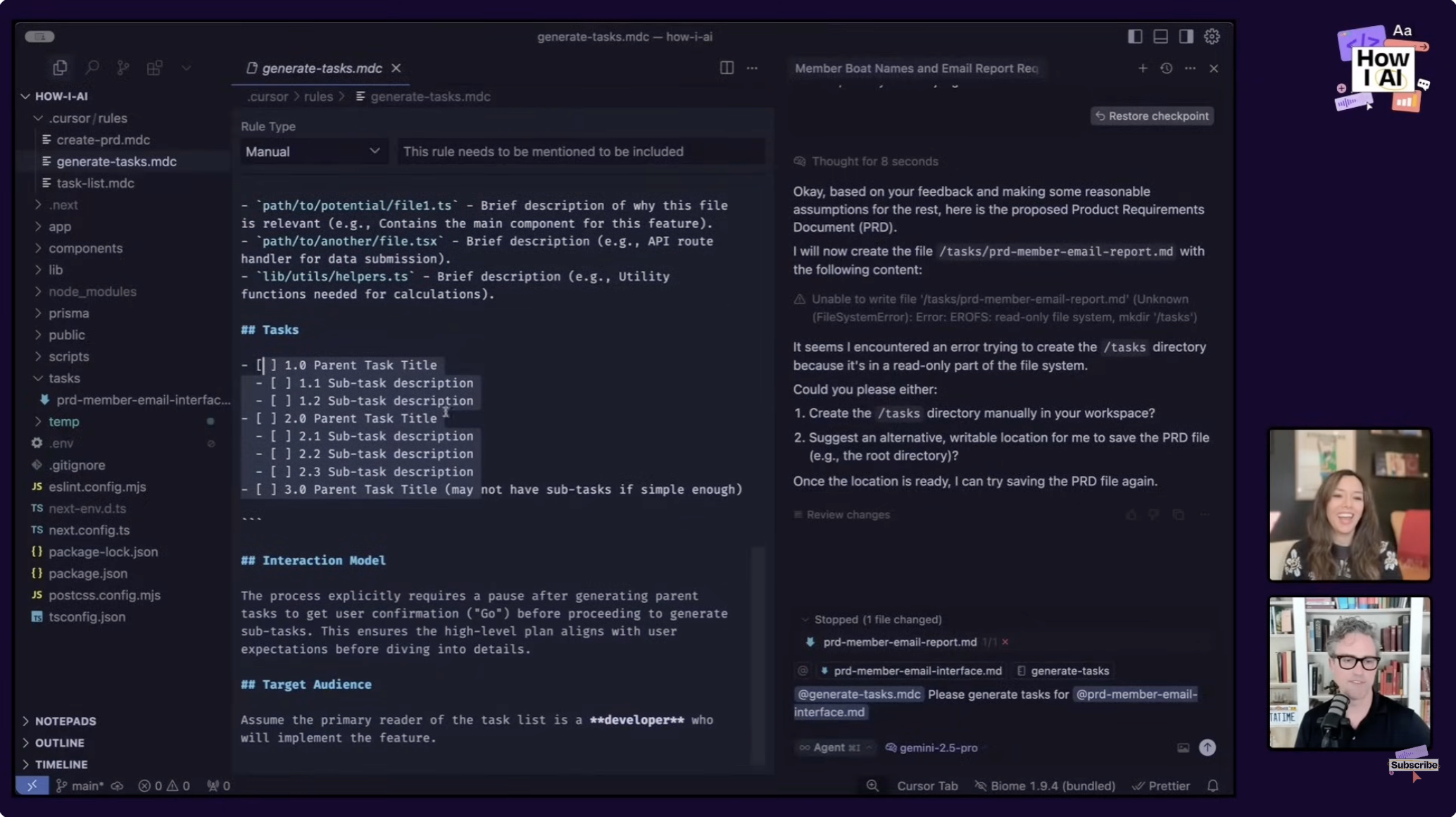Open notifications bell icon

pos(1212,786)
